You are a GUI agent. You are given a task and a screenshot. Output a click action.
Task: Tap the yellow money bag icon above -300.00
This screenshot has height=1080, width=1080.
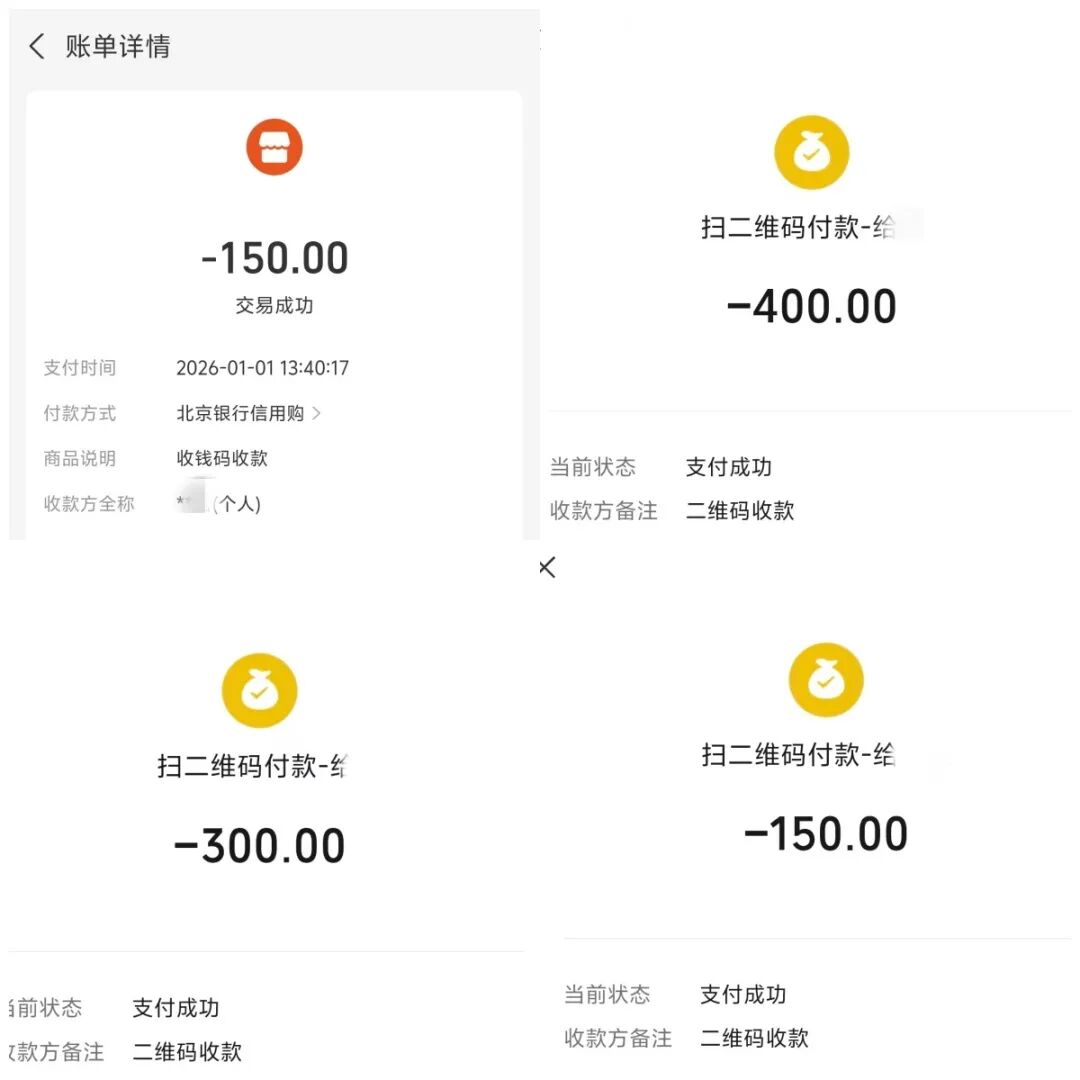tap(259, 691)
